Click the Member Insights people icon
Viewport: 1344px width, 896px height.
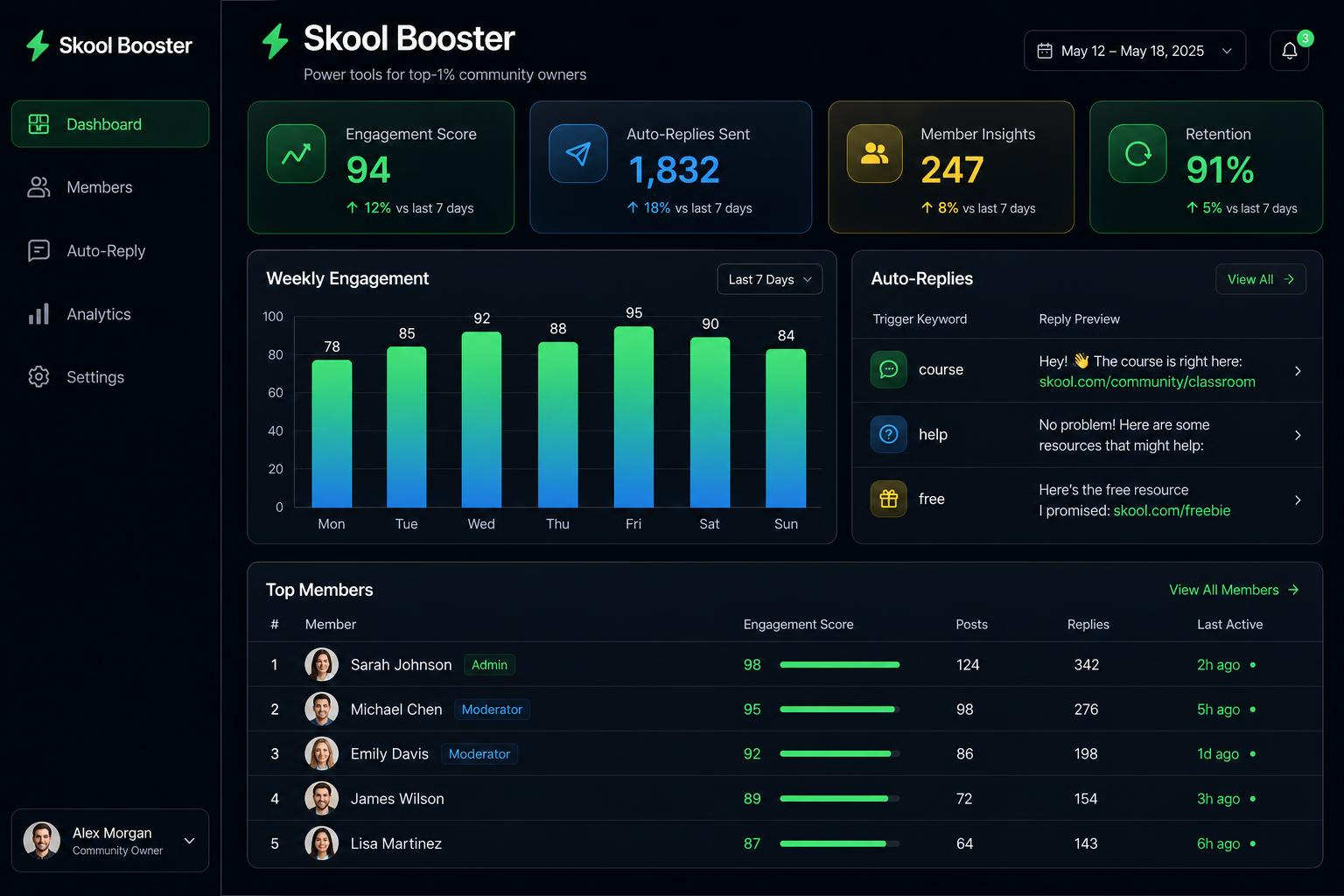pyautogui.click(x=874, y=154)
